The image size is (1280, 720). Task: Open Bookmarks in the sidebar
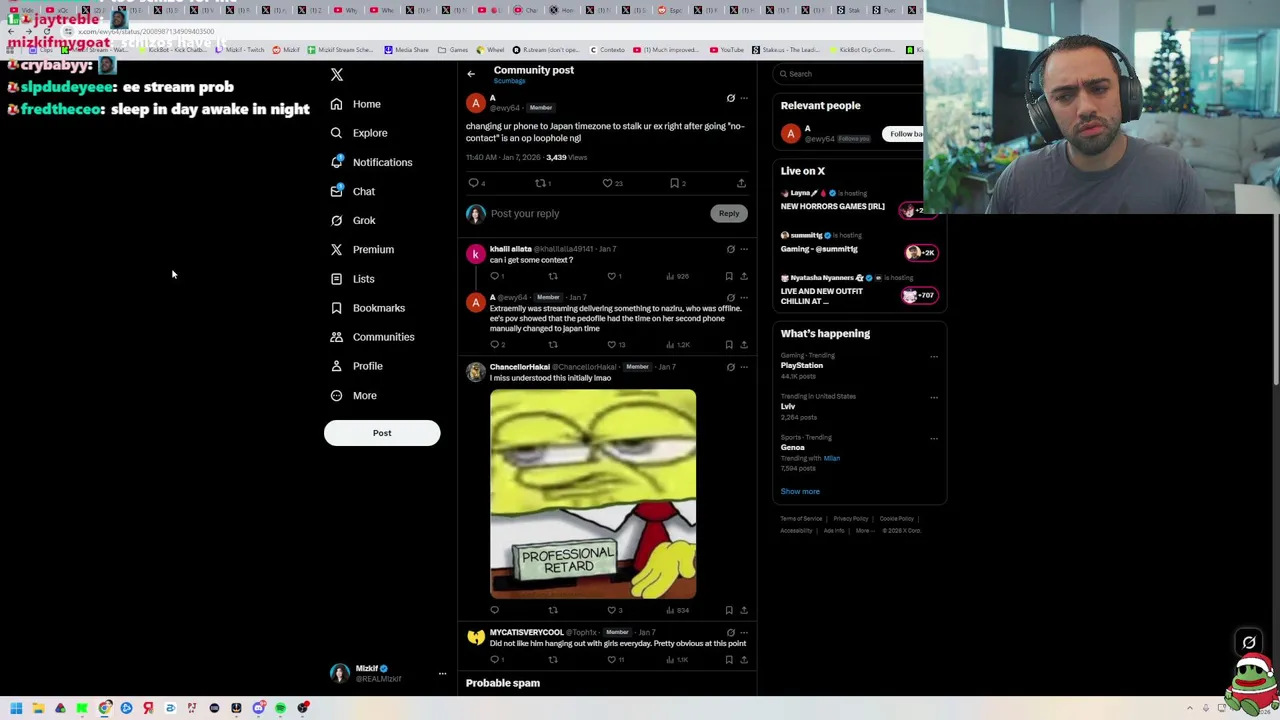pyautogui.click(x=367, y=308)
